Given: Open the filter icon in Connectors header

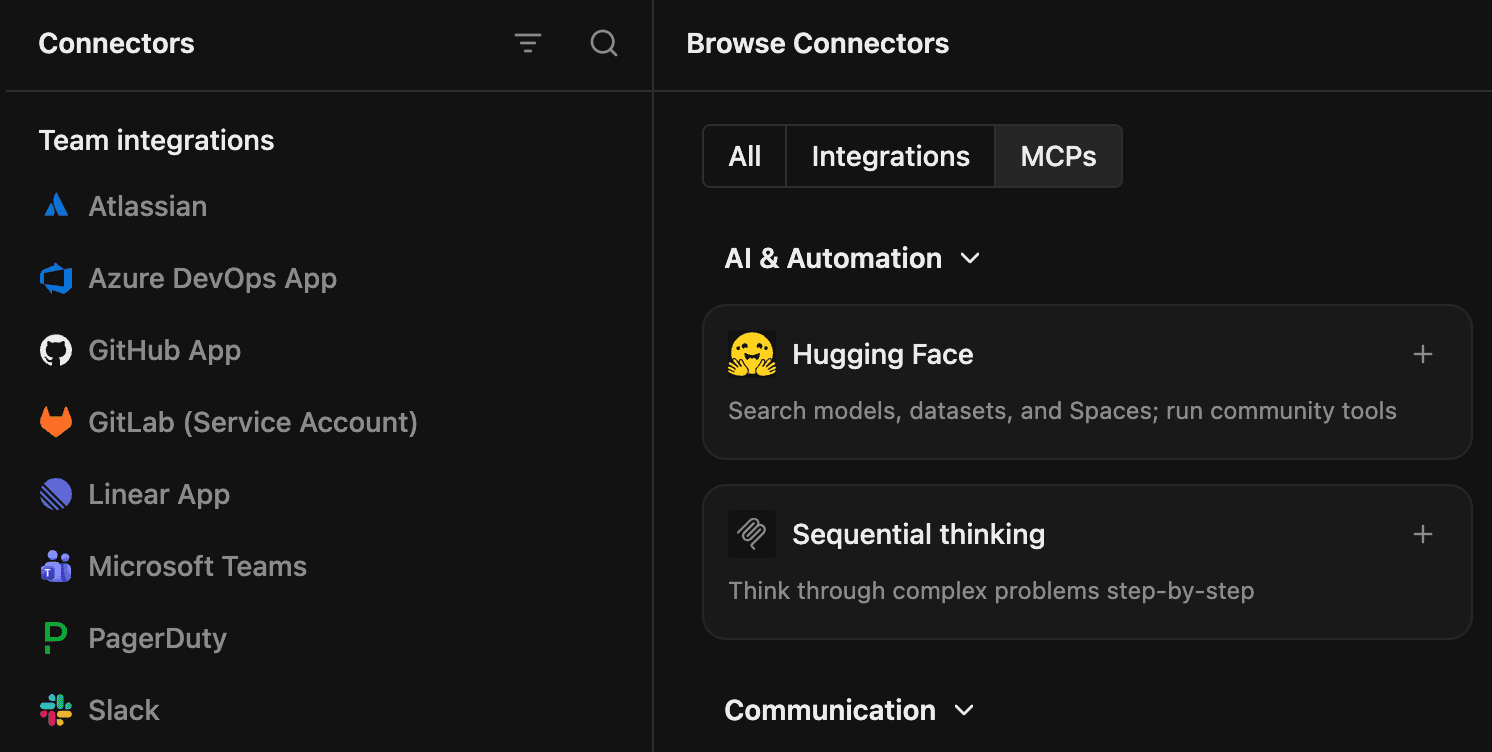Looking at the screenshot, I should tap(528, 43).
